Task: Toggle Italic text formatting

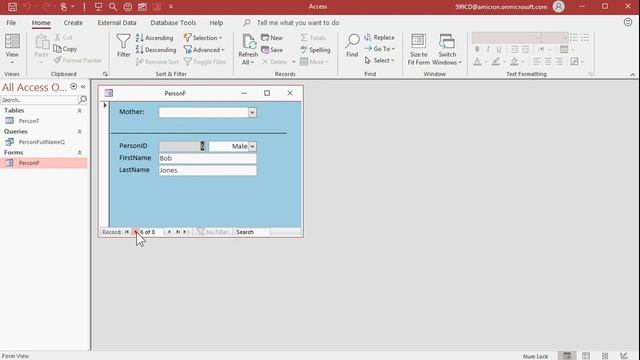Action: (x=488, y=49)
